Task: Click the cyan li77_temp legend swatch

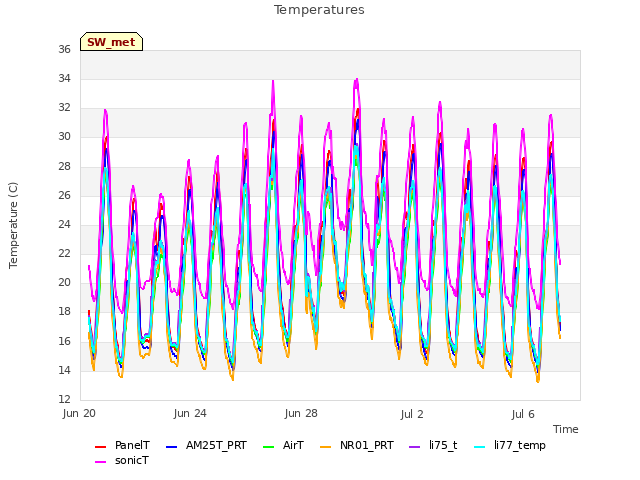Action: click(479, 447)
